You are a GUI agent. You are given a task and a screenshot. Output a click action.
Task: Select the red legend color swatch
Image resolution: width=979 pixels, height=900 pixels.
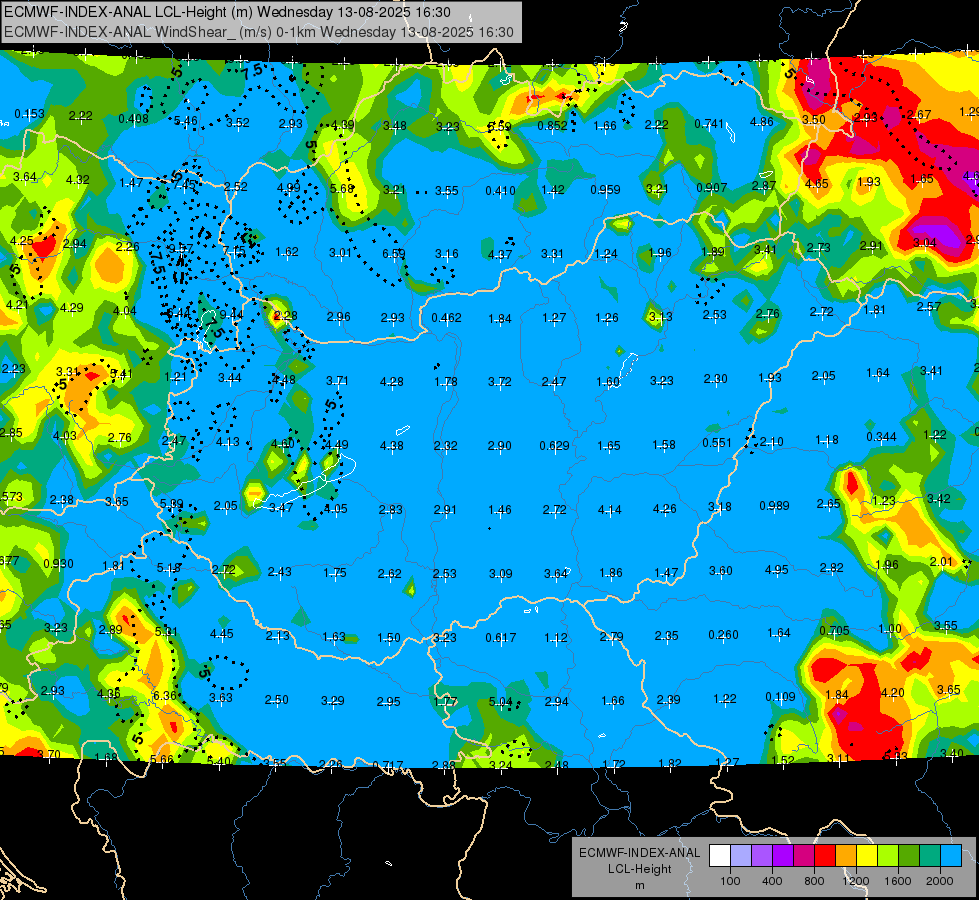(x=825, y=855)
